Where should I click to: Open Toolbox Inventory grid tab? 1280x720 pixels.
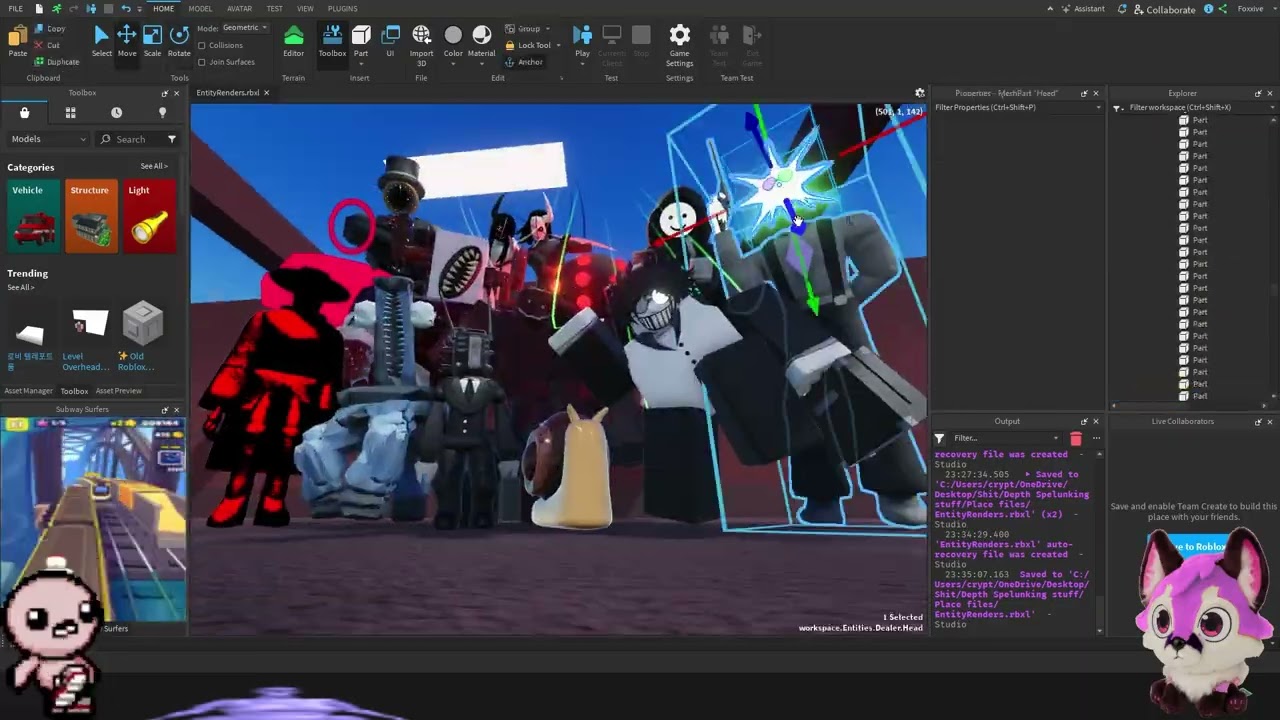coord(70,113)
